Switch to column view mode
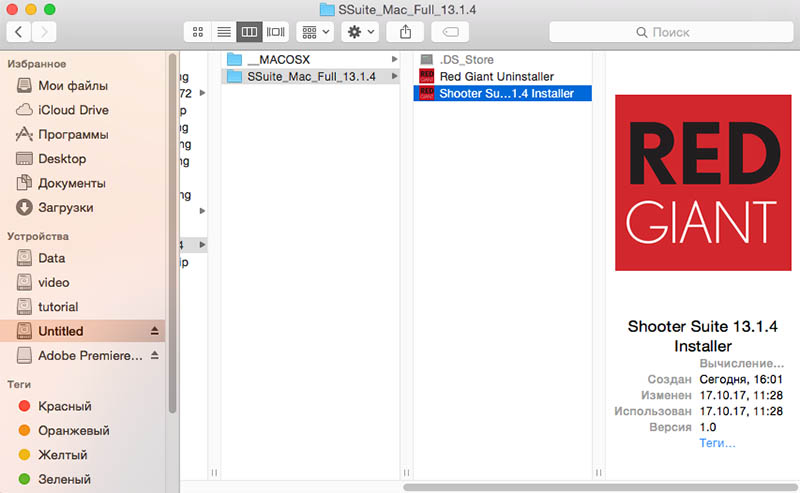The image size is (800, 493). (x=249, y=32)
